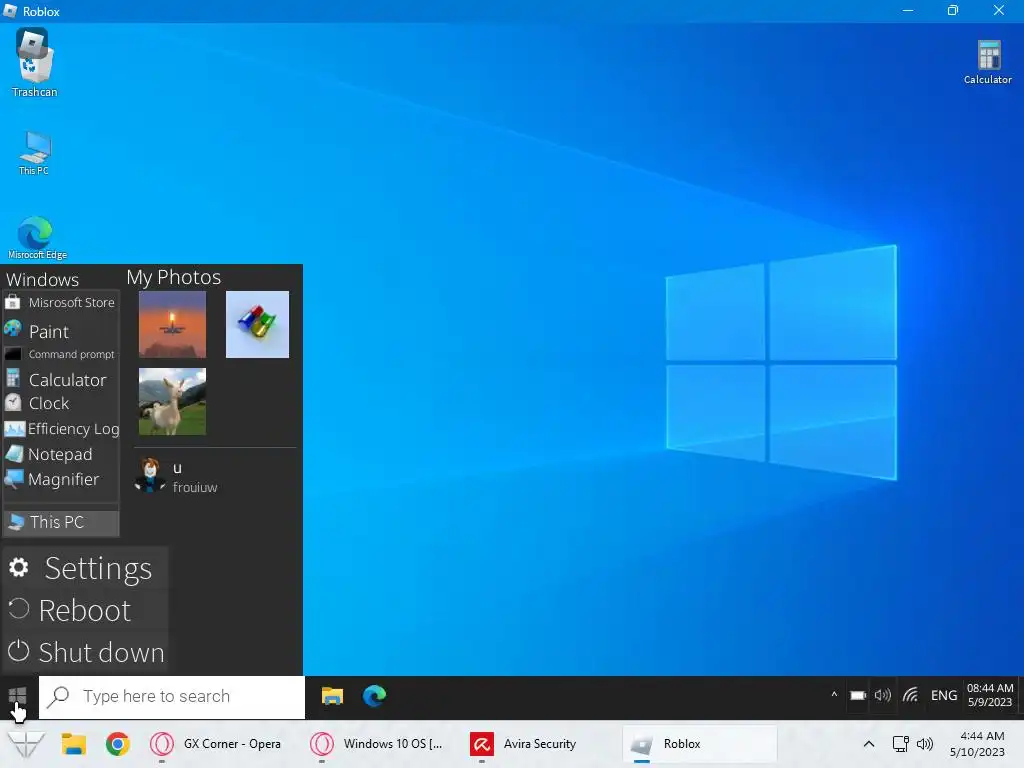Open Command prompt in start menu
The width and height of the screenshot is (1024, 768).
(x=60, y=354)
